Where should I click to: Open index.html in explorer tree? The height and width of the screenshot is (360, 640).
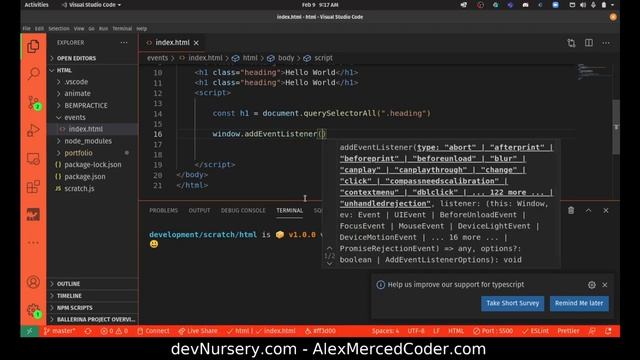pyautogui.click(x=92, y=129)
